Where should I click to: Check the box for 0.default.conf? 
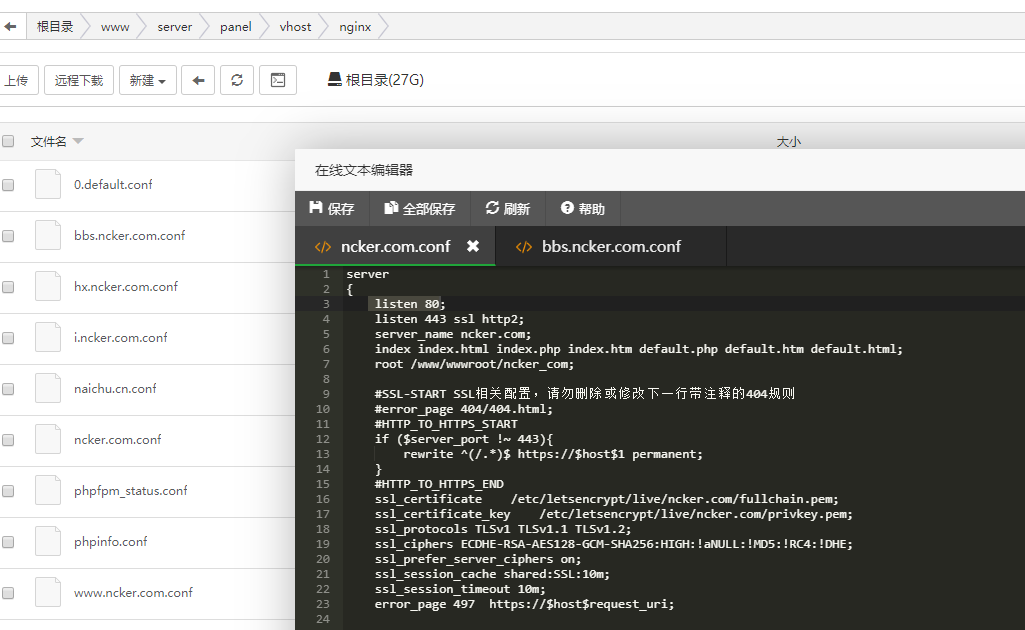click(x=8, y=185)
